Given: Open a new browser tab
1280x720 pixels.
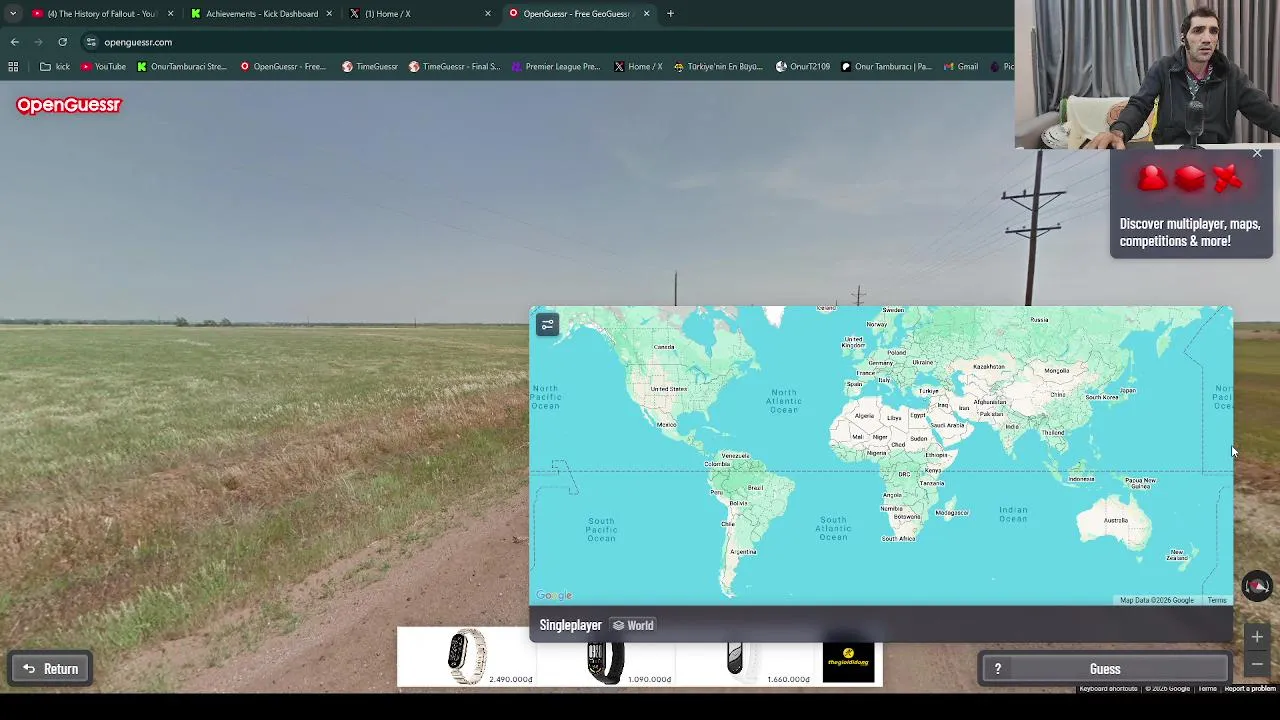Looking at the screenshot, I should [670, 14].
